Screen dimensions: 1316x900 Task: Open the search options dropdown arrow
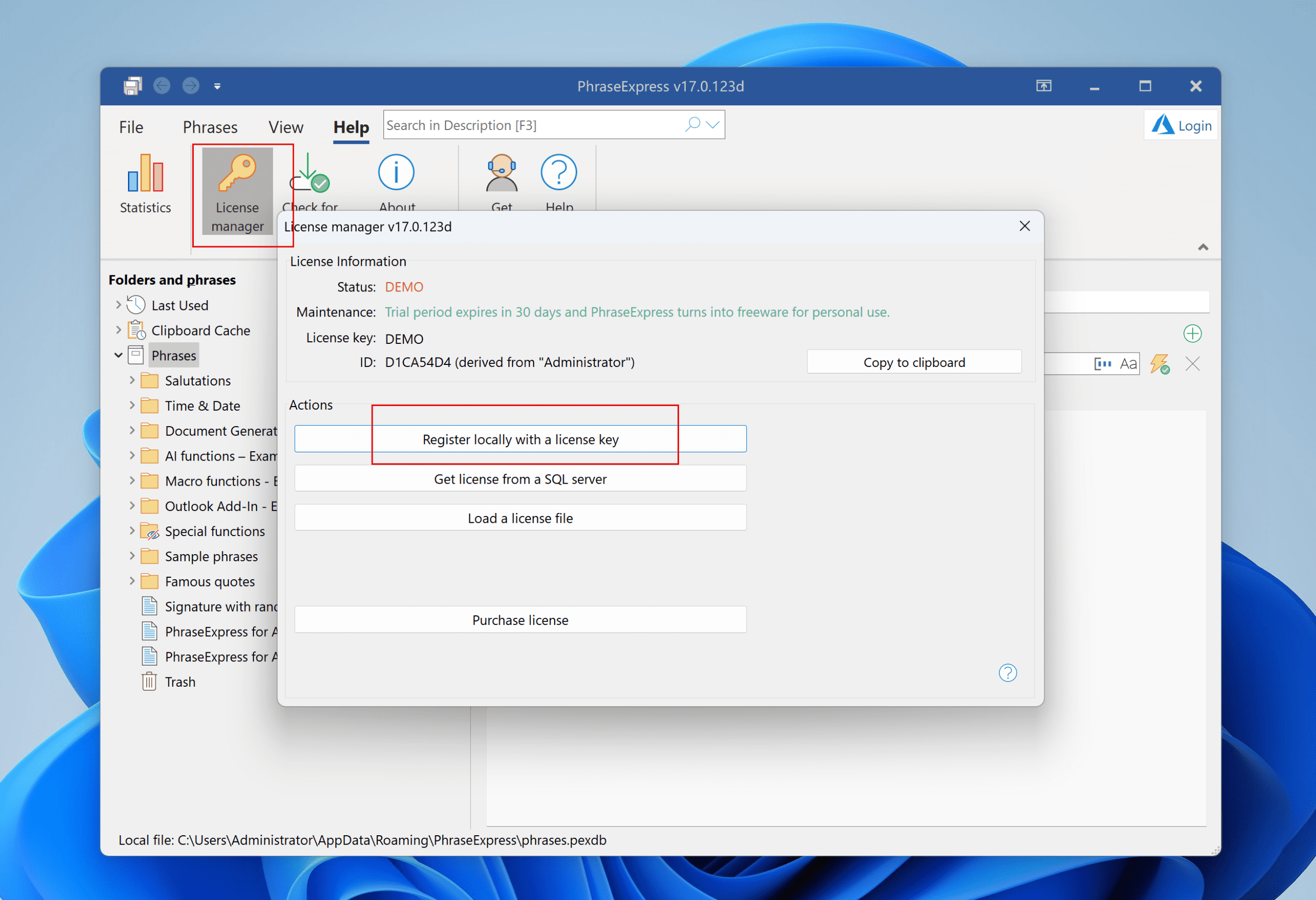coord(713,124)
